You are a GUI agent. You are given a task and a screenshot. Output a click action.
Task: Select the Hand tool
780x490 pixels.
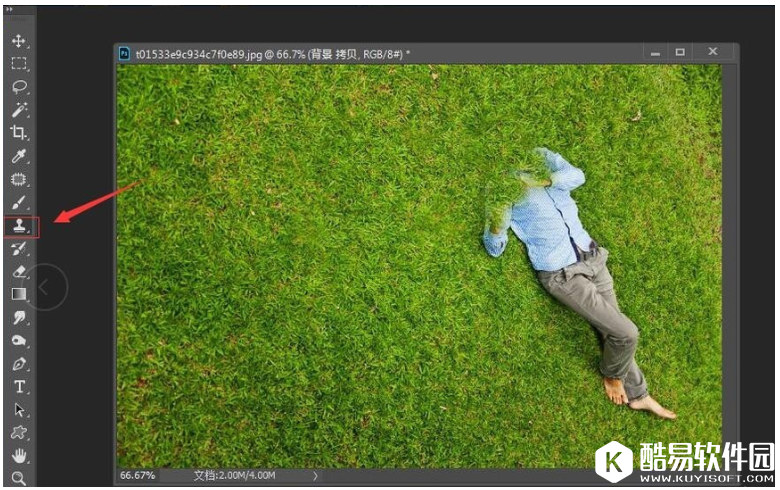18,456
